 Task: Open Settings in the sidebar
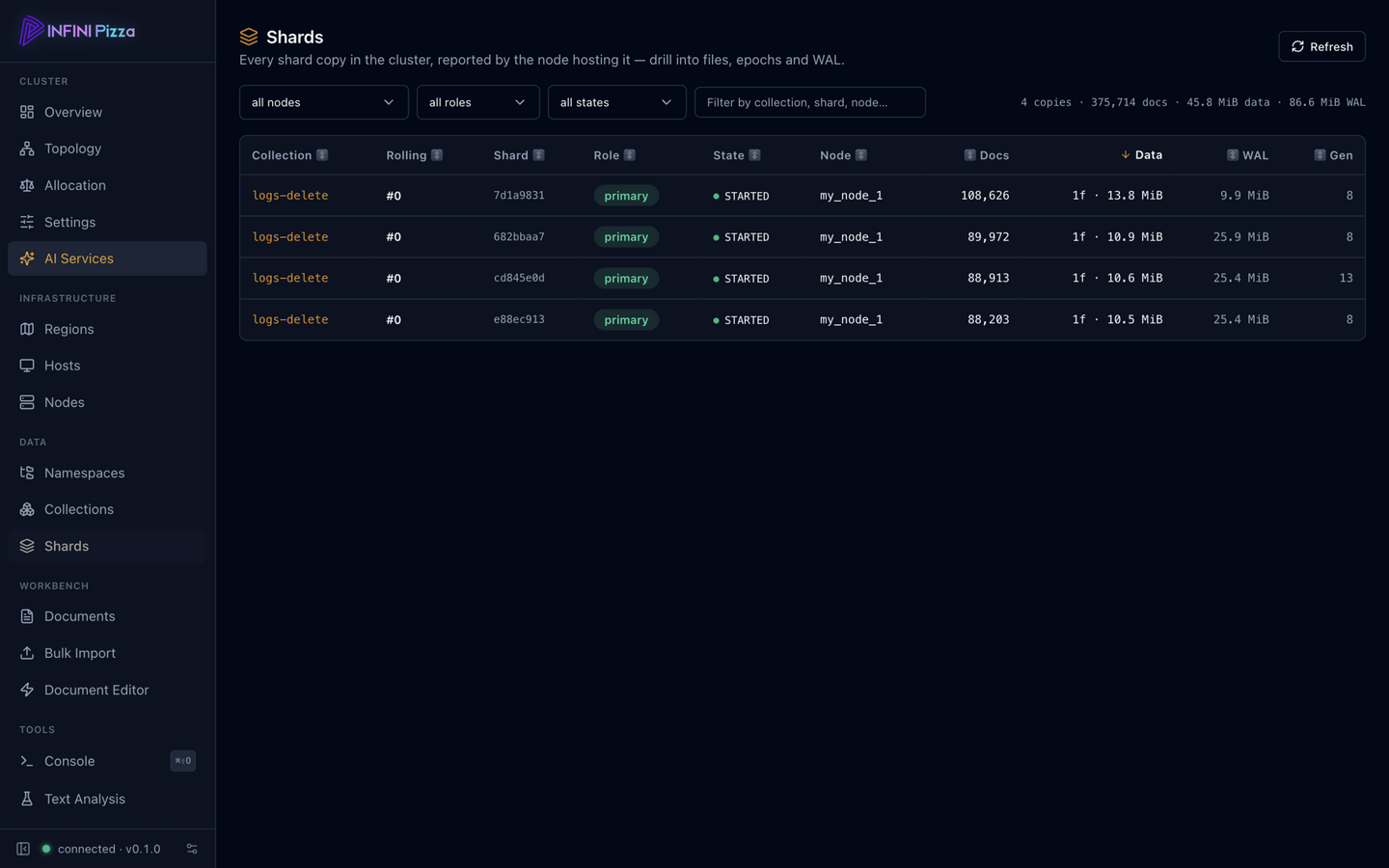[x=107, y=222]
